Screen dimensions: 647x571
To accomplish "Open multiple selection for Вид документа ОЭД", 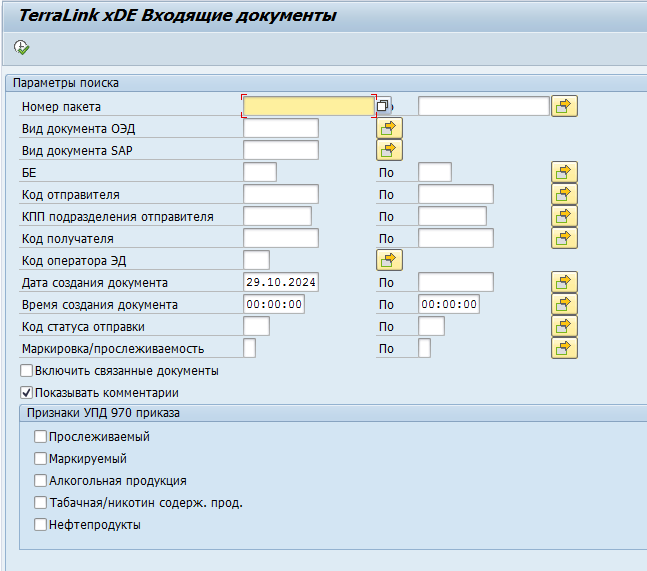I will coord(388,128).
